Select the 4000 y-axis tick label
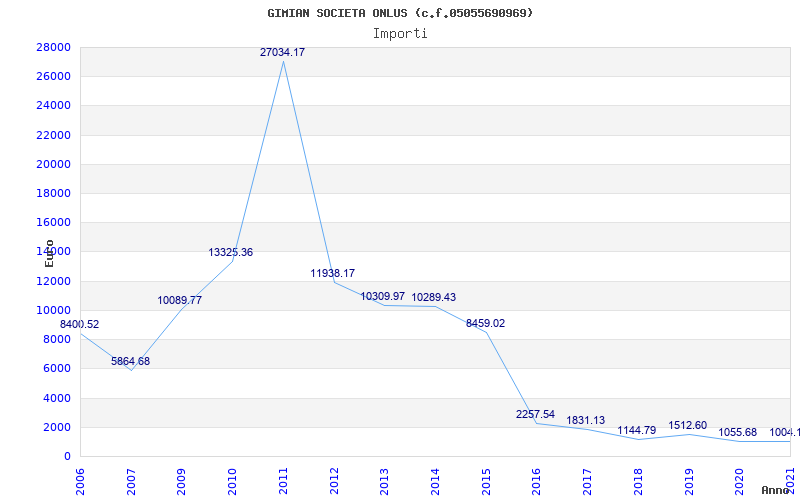This screenshot has width=800, height=500. click(x=57, y=398)
